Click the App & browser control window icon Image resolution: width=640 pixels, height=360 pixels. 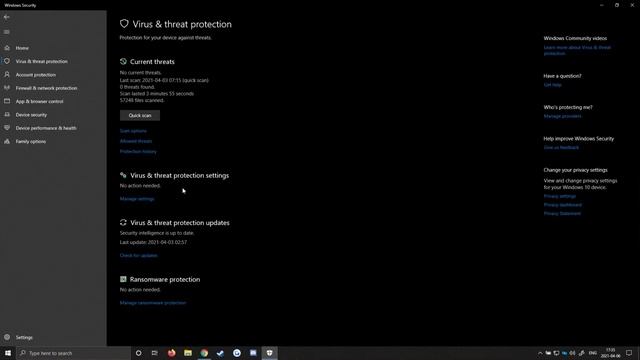coord(7,101)
